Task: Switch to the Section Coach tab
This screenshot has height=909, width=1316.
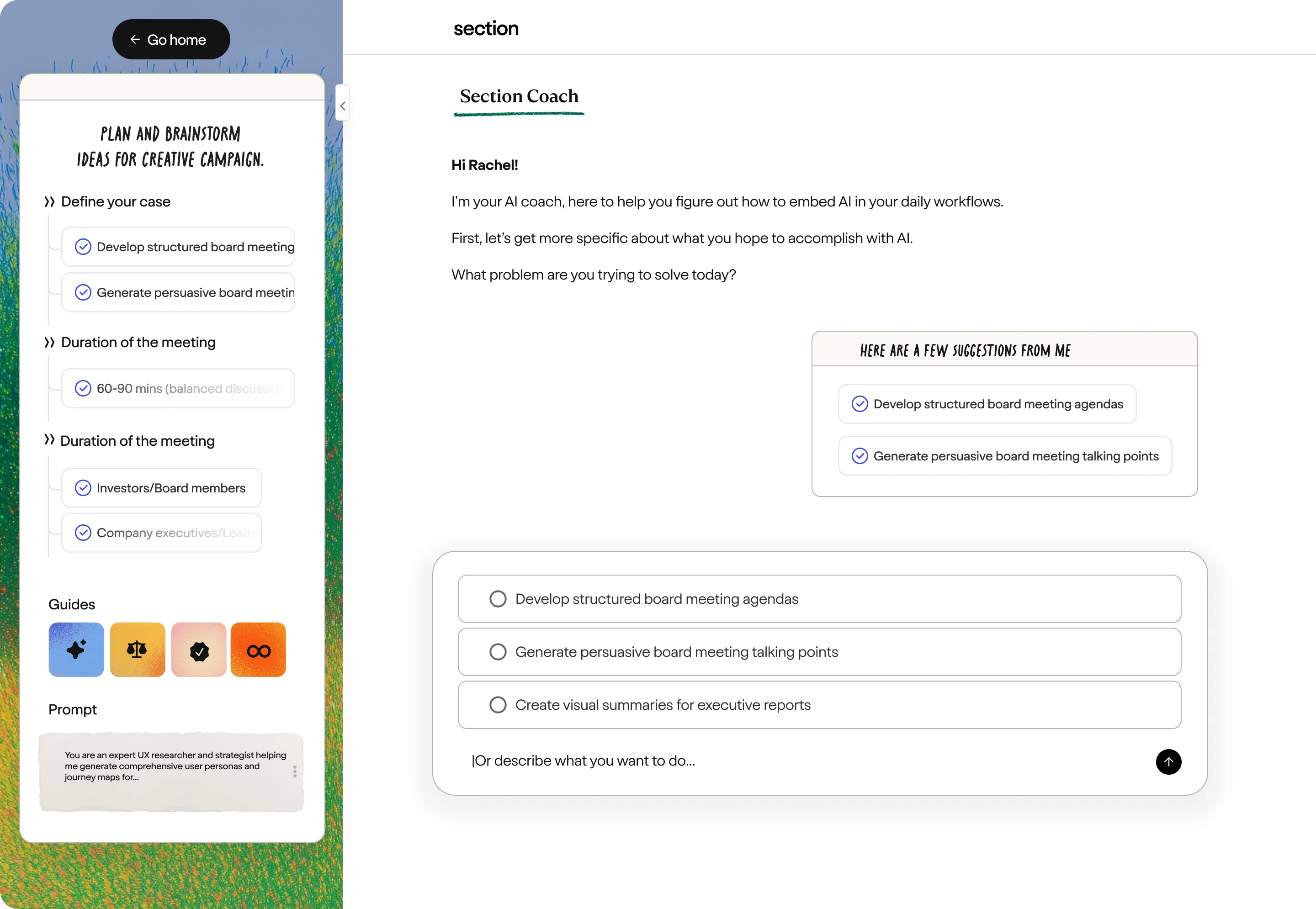Action: click(x=519, y=96)
